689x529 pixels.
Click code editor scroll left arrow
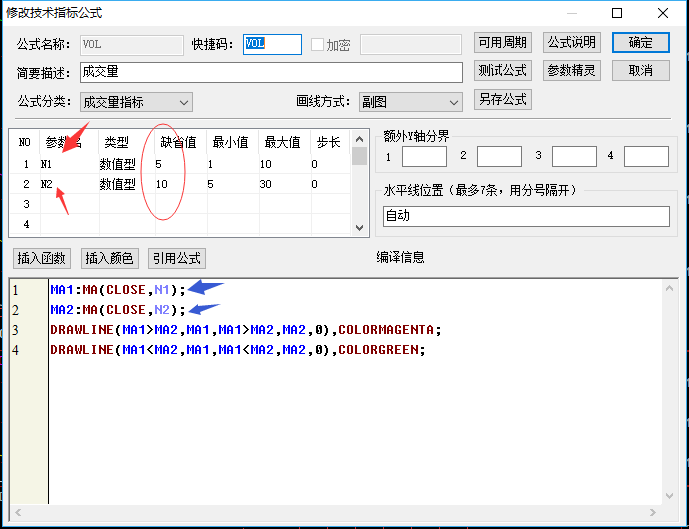18,512
